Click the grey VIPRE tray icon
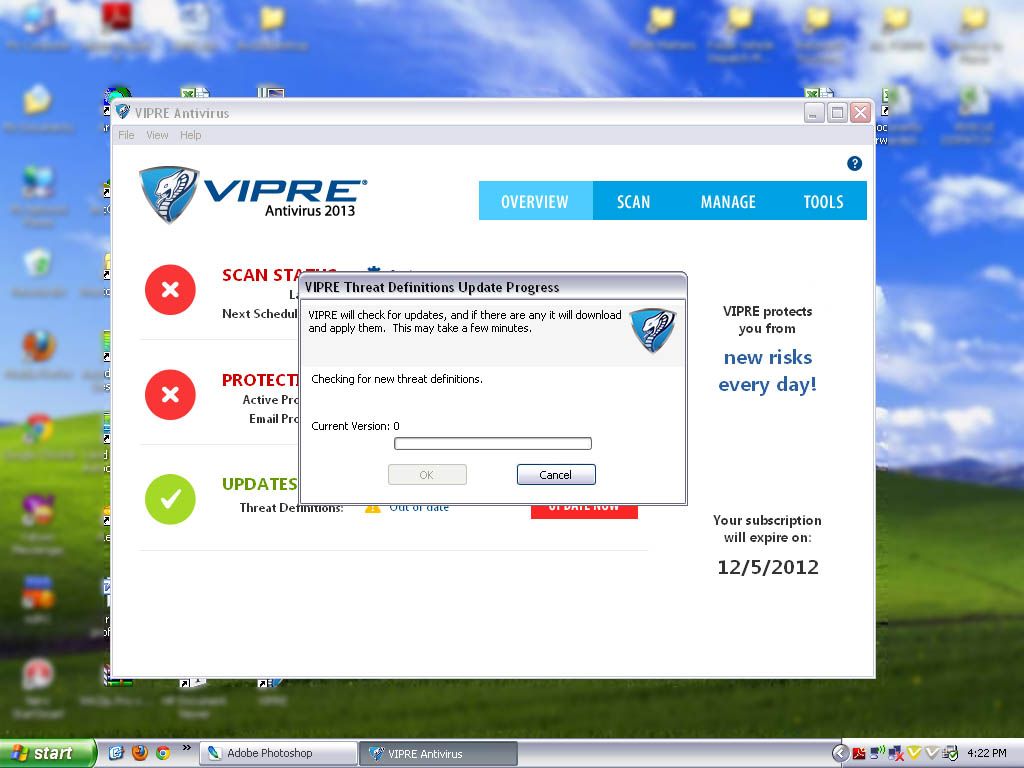Image resolution: width=1024 pixels, height=768 pixels. 932,754
